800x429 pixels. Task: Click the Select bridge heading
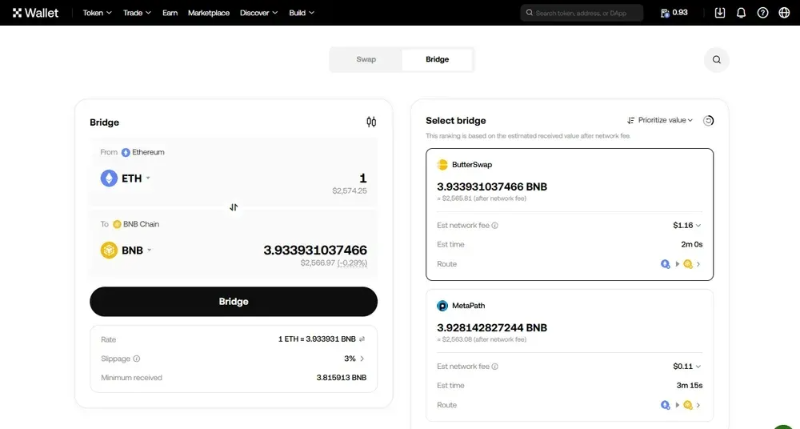pos(456,120)
